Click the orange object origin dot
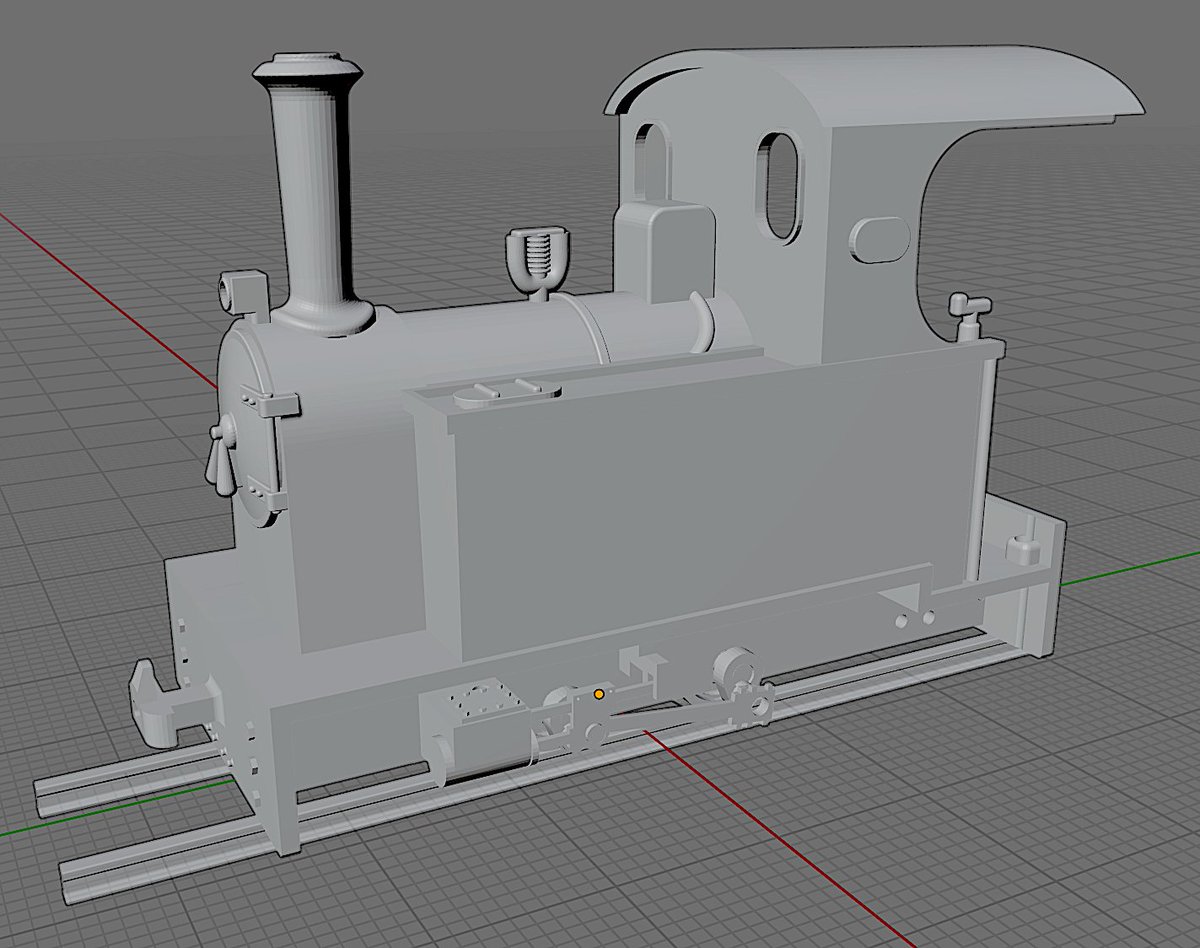Viewport: 1200px width, 948px height. 598,692
